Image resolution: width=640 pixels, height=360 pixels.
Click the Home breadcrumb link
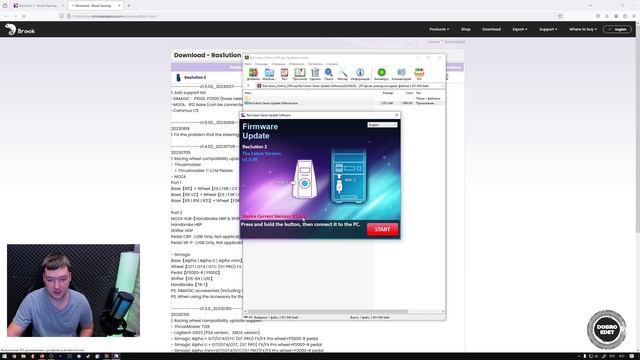point(433,42)
